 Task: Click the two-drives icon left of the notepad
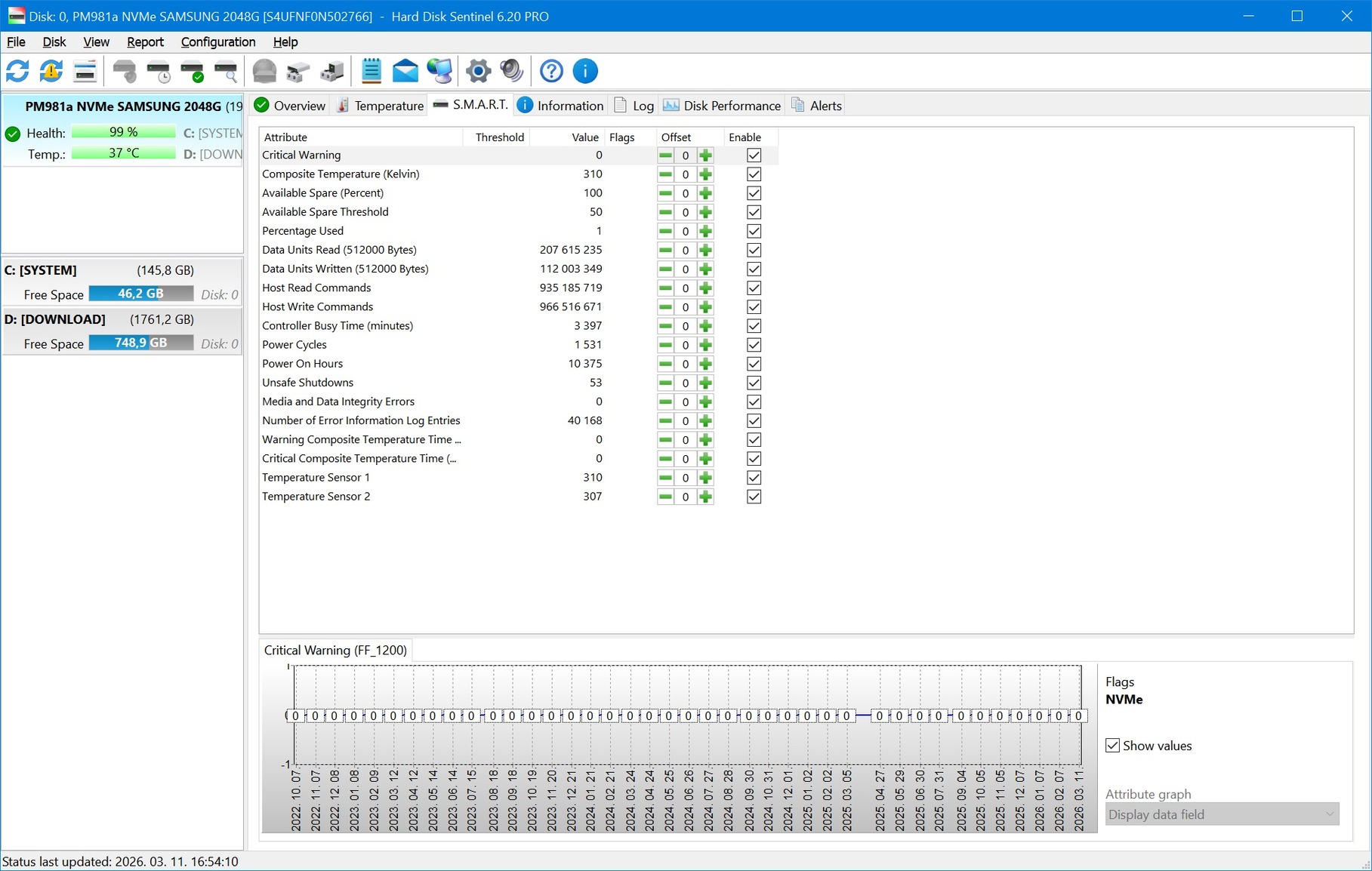point(298,72)
